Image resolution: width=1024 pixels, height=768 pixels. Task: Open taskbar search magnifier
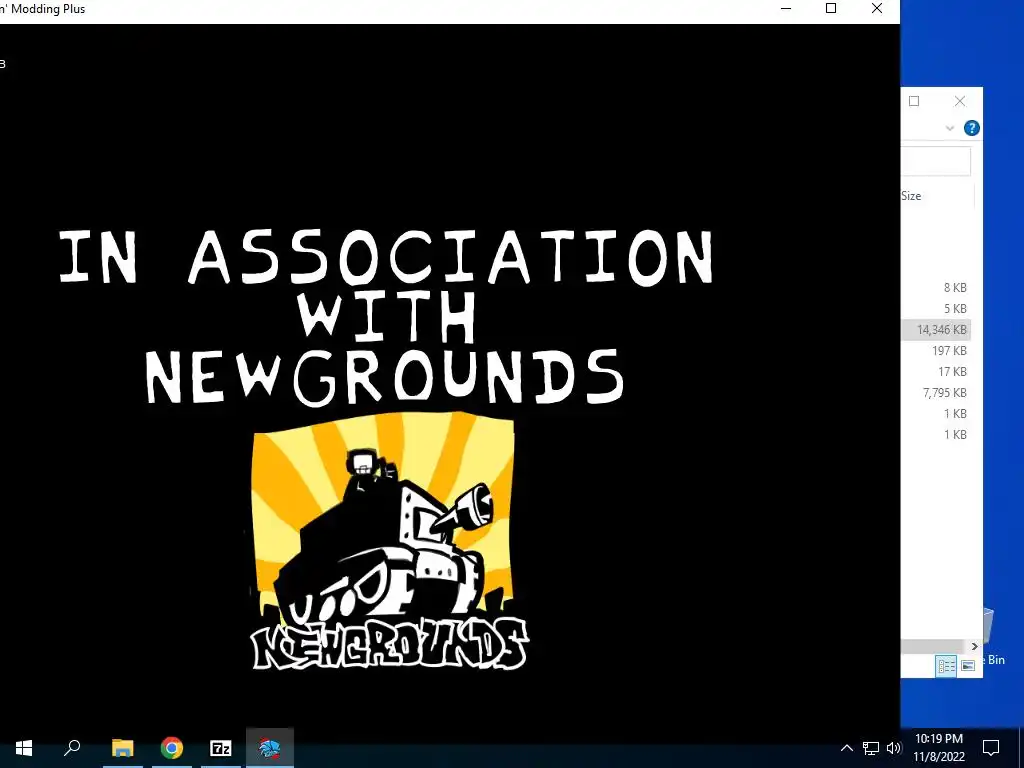pyautogui.click(x=72, y=748)
